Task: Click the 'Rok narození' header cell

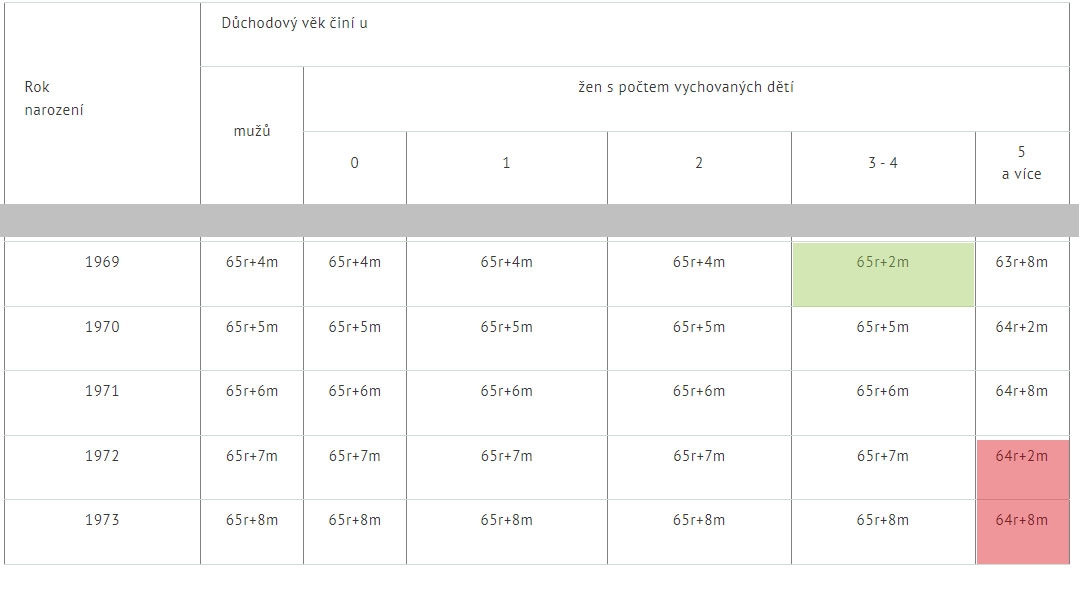Action: (103, 103)
